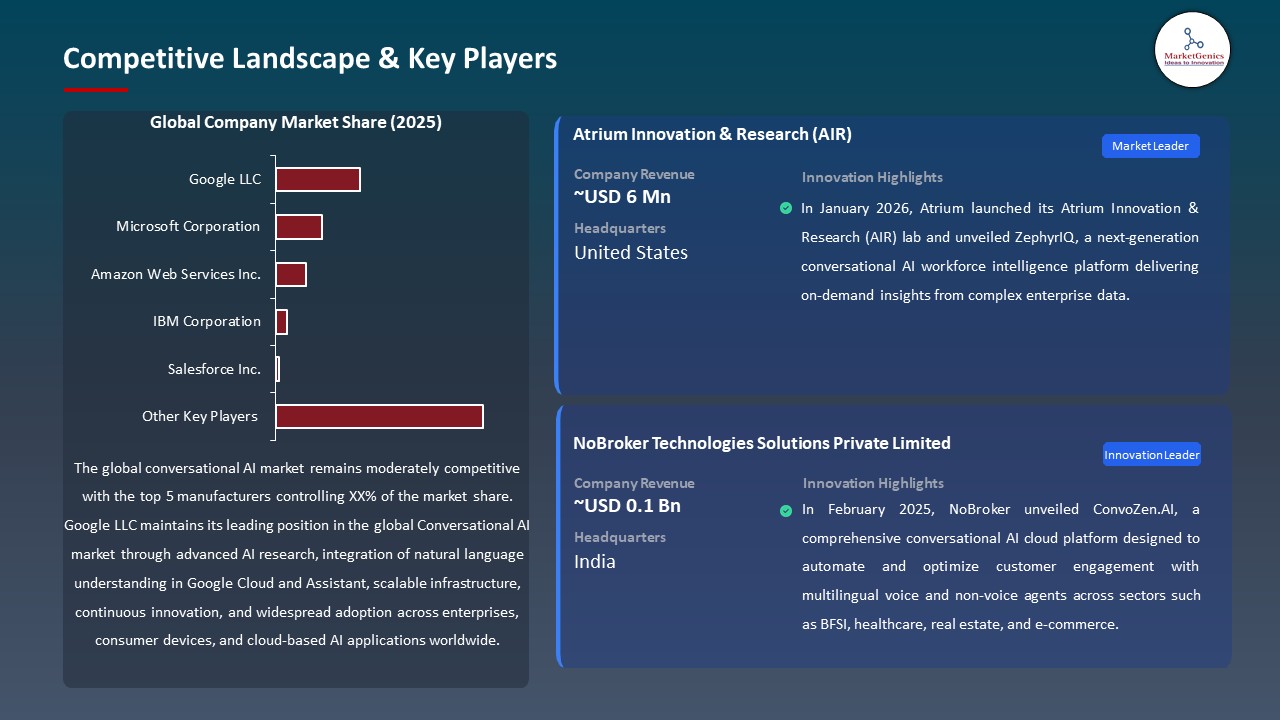This screenshot has height=720, width=1280.
Task: Open the Competitive Landscape & Key Players heading
Action: click(x=310, y=58)
